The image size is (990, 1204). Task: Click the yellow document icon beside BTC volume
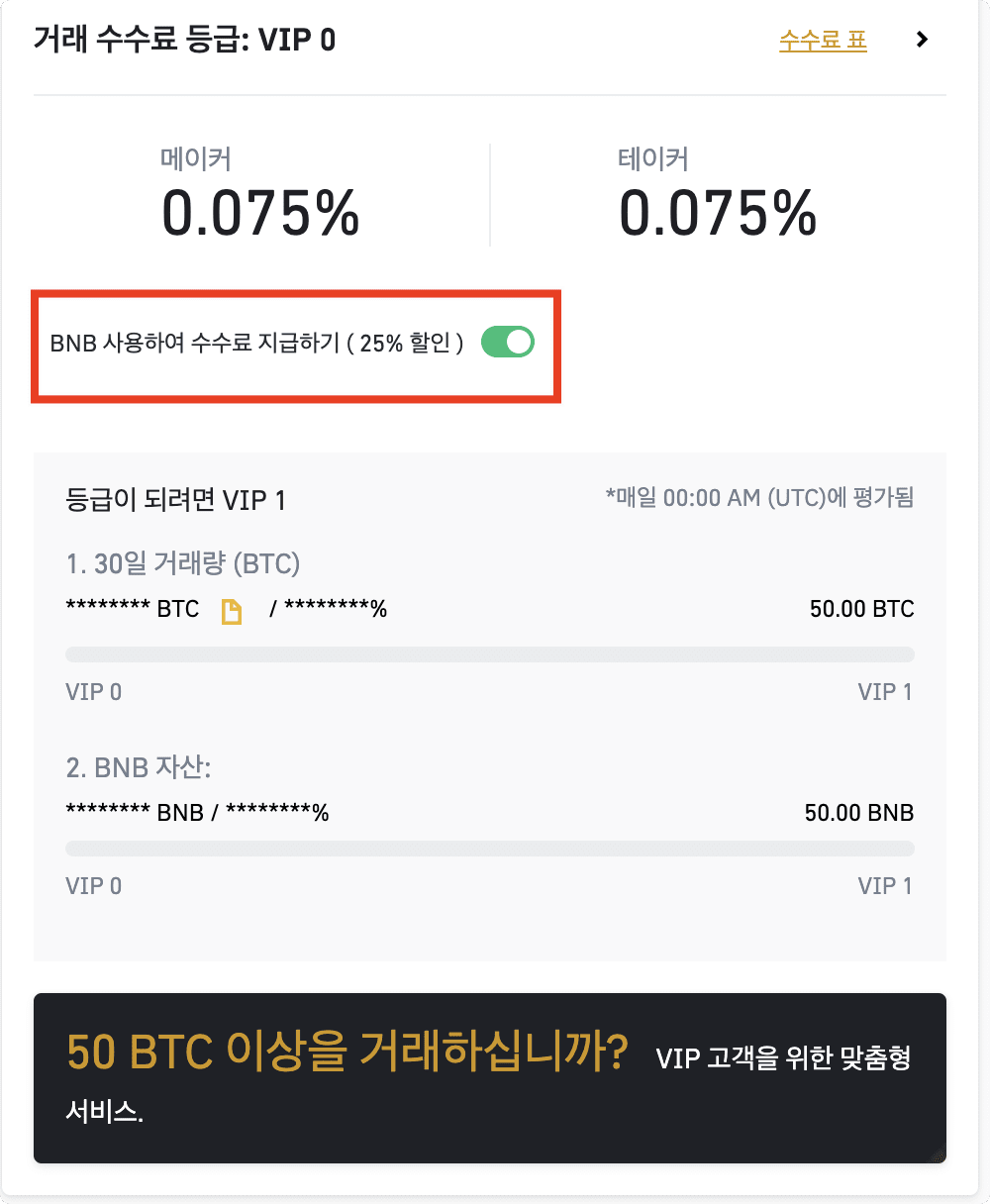point(231,612)
